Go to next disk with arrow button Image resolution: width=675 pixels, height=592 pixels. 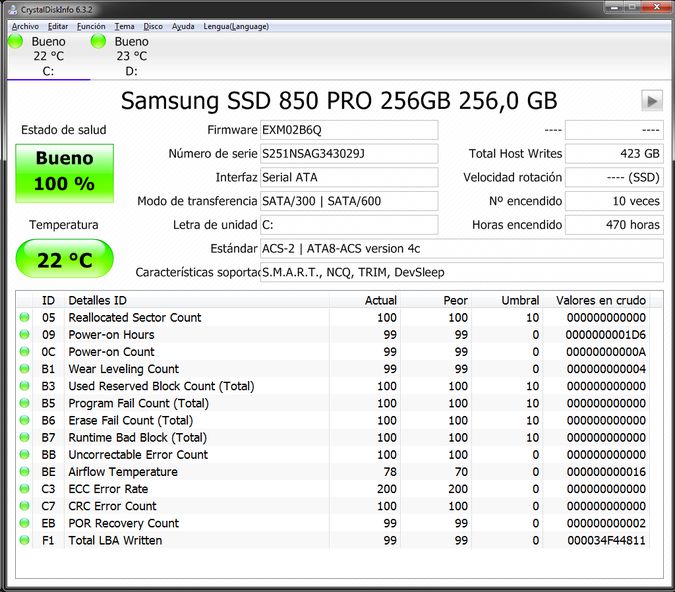[652, 101]
